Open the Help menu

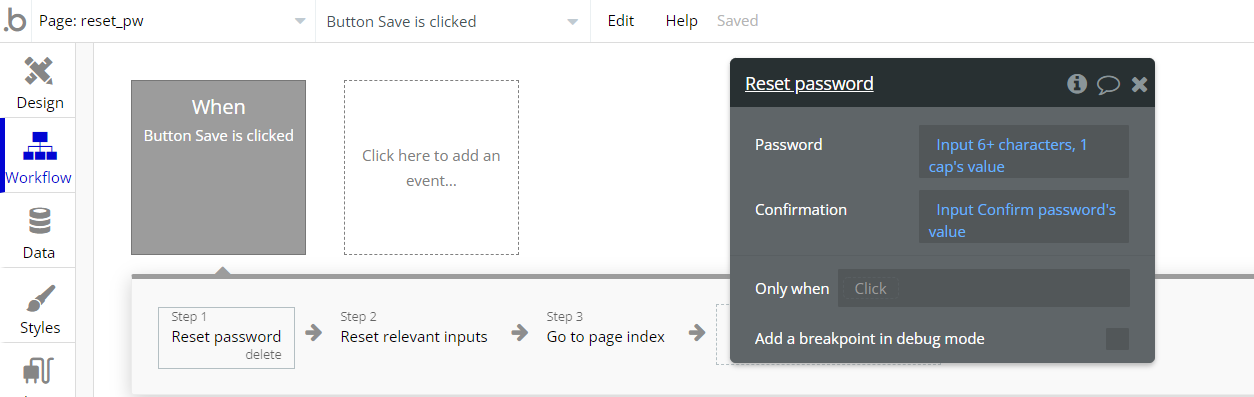click(x=682, y=21)
